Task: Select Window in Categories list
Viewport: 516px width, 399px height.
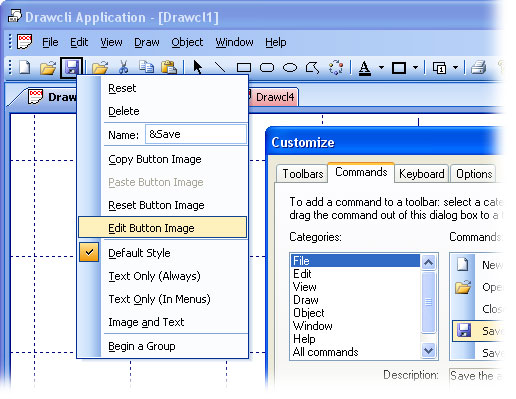Action: pos(356,326)
